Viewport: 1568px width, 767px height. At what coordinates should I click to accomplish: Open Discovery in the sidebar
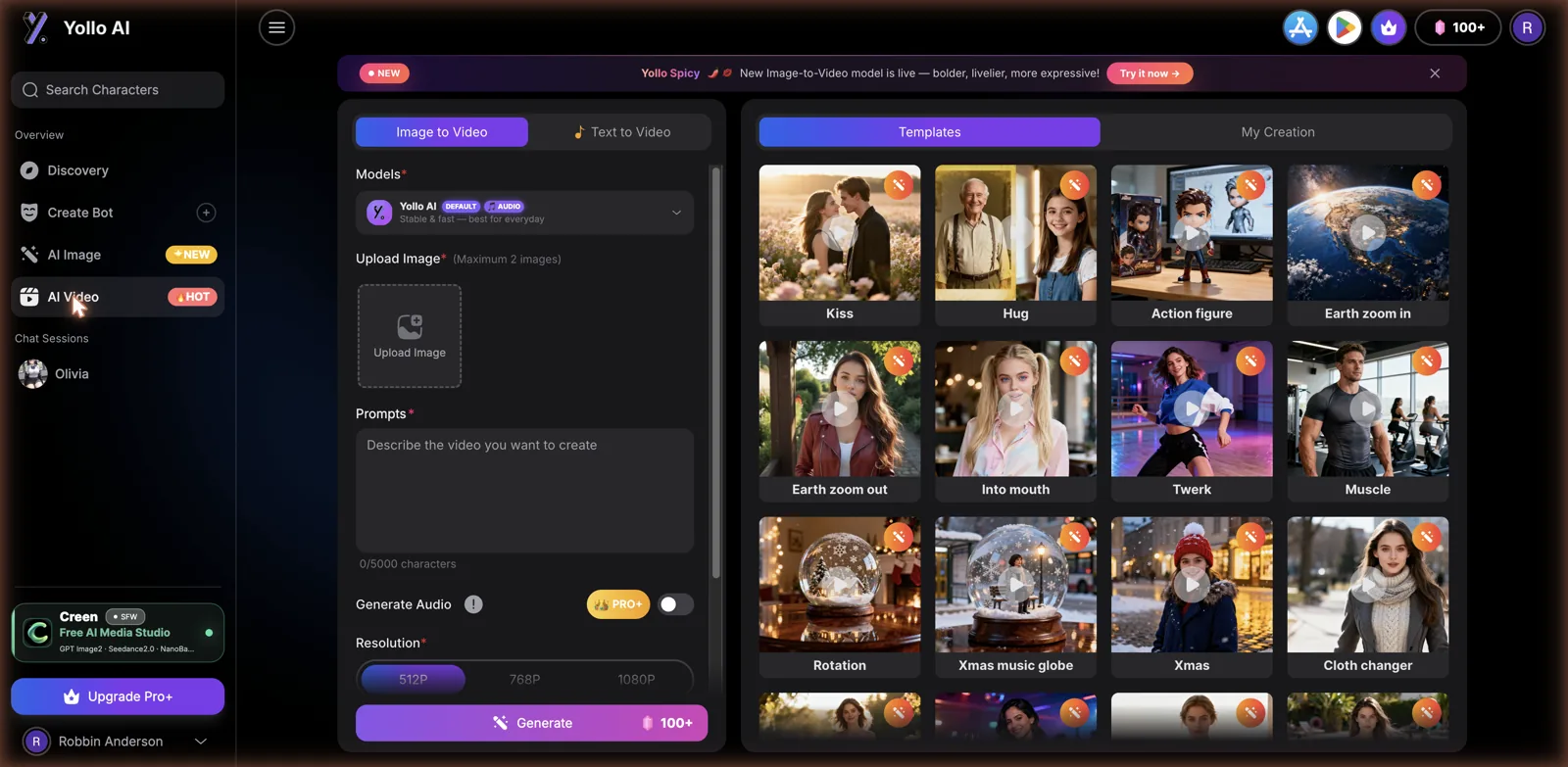[x=118, y=170]
